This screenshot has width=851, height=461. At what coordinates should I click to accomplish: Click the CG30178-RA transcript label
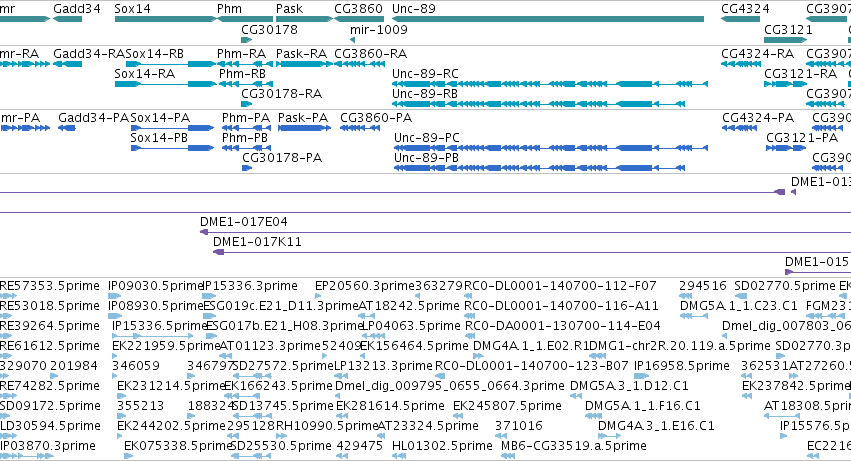point(282,93)
